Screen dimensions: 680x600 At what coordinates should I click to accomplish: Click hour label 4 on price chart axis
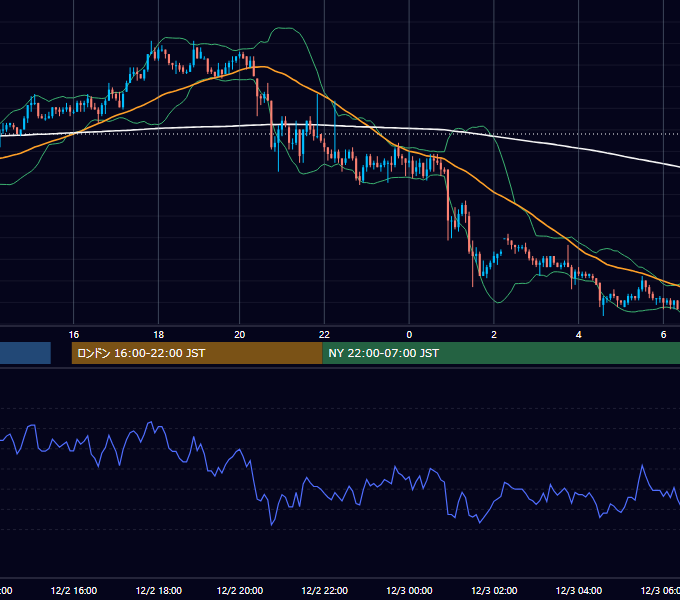[x=579, y=335]
